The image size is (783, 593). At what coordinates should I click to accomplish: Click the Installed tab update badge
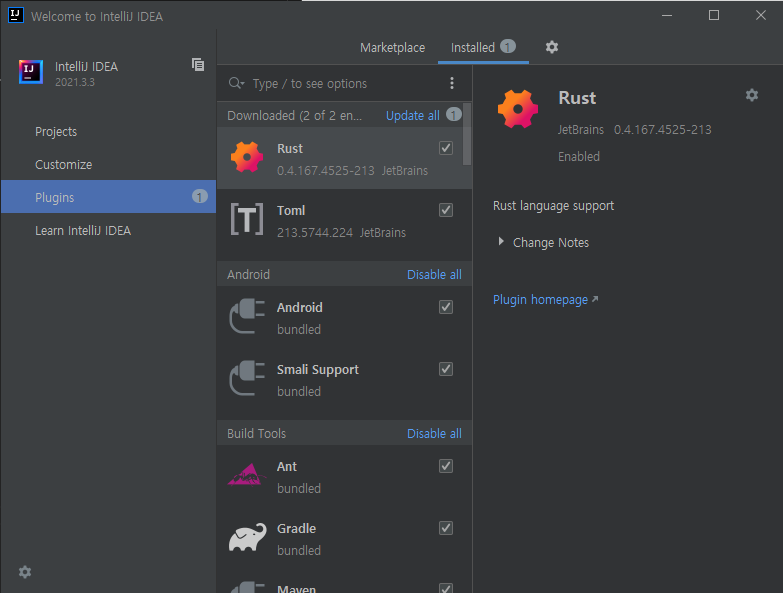(x=508, y=46)
